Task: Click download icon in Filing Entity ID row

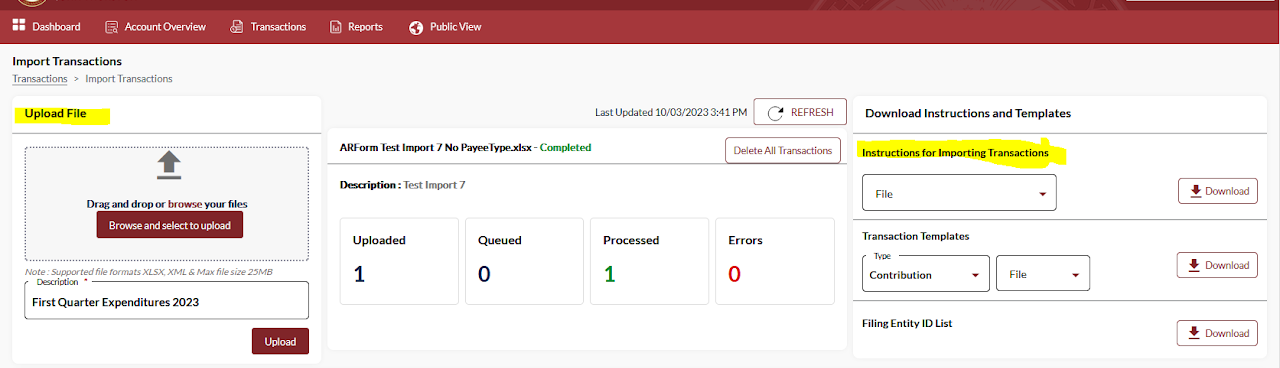Action: 1195,333
